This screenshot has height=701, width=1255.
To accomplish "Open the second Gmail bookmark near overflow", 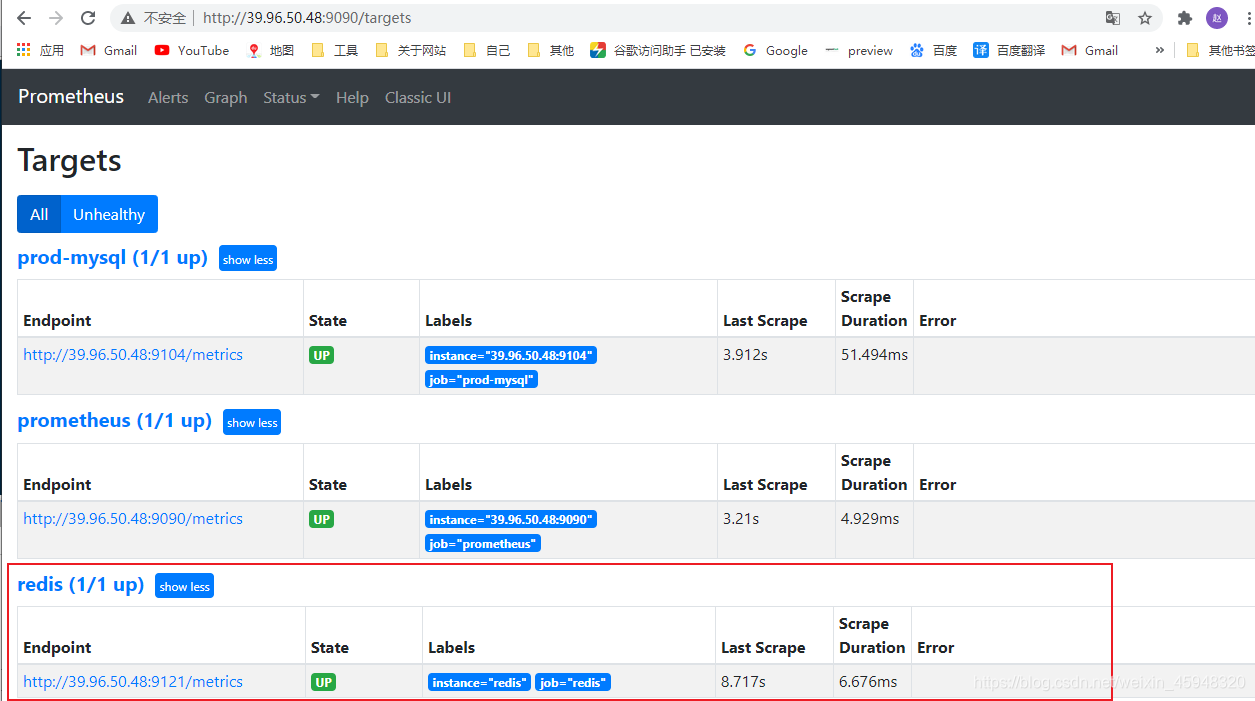I will 1090,50.
